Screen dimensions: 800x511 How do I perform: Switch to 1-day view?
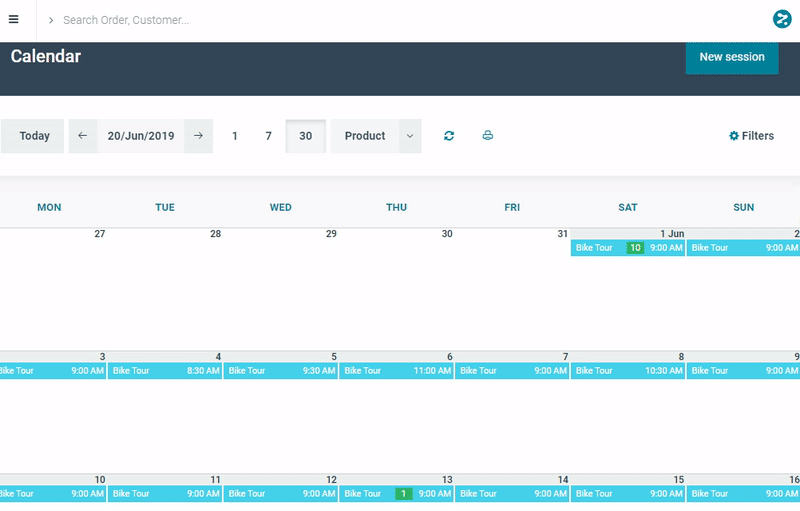click(235, 136)
